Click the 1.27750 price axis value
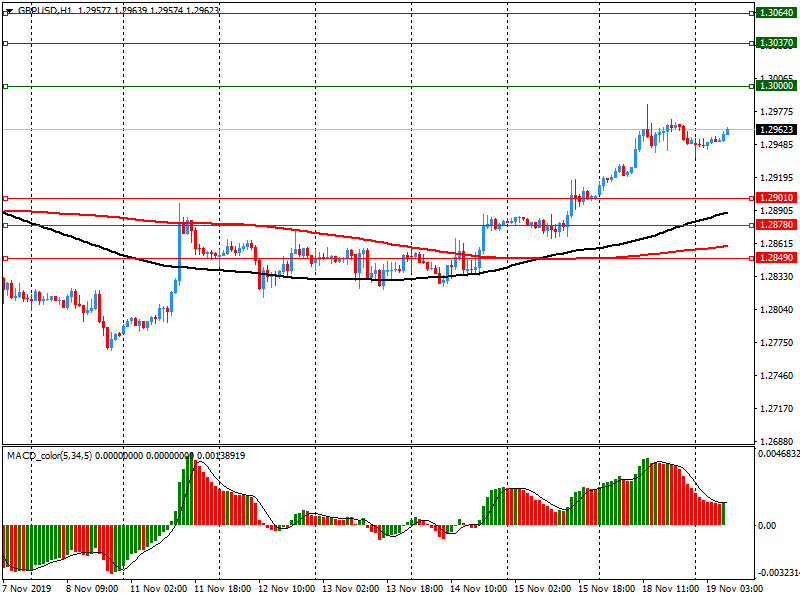800x600 pixels. [777, 343]
